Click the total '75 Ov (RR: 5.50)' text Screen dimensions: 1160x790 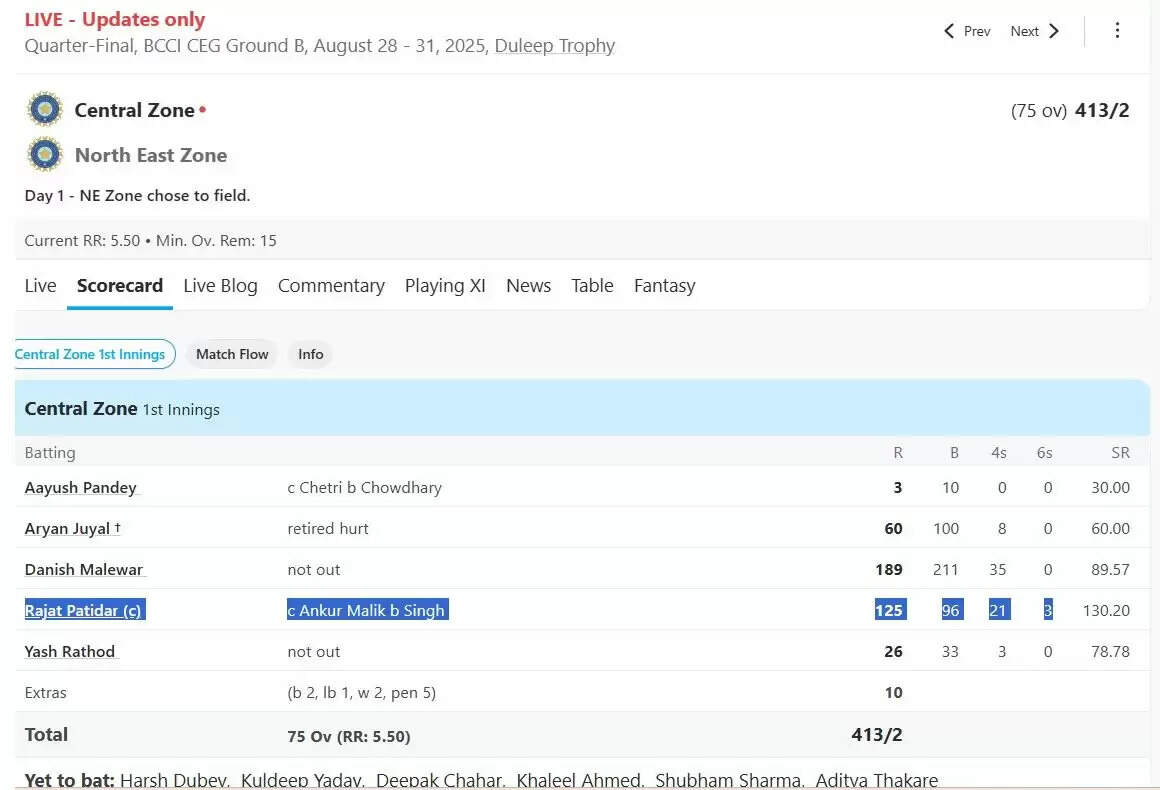click(x=348, y=736)
